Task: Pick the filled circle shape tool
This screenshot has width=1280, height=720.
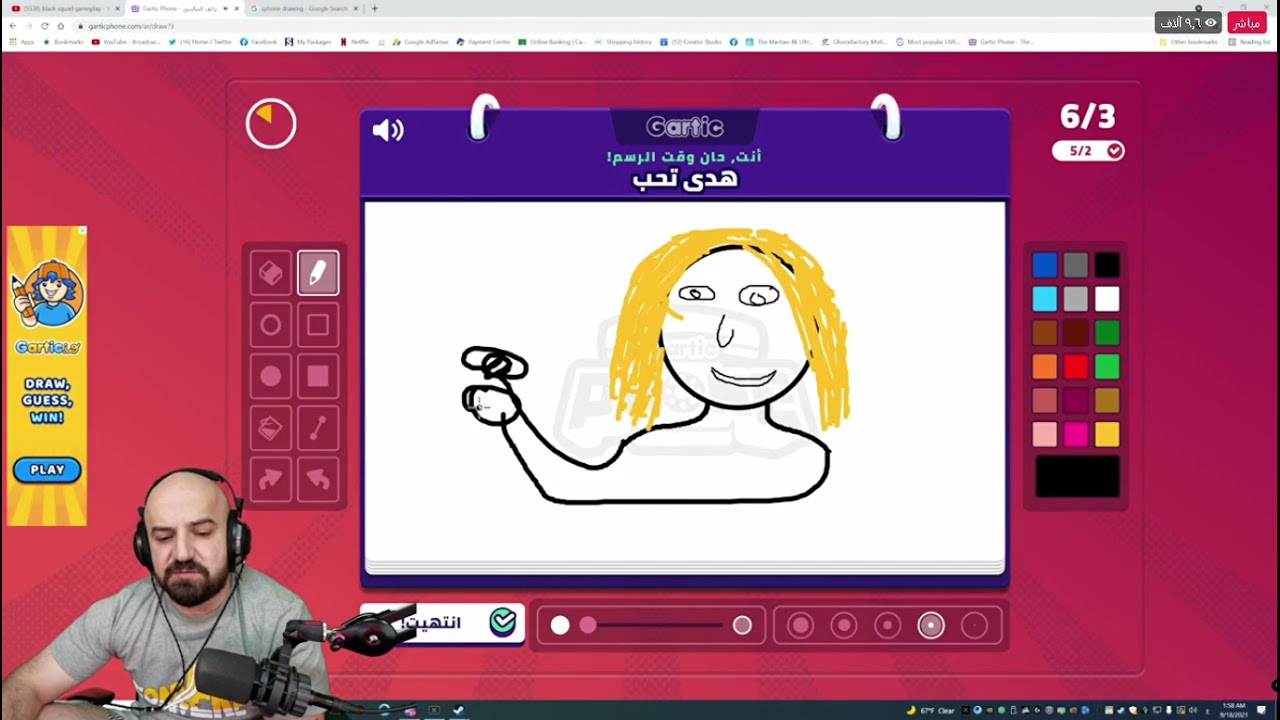Action: [x=270, y=376]
